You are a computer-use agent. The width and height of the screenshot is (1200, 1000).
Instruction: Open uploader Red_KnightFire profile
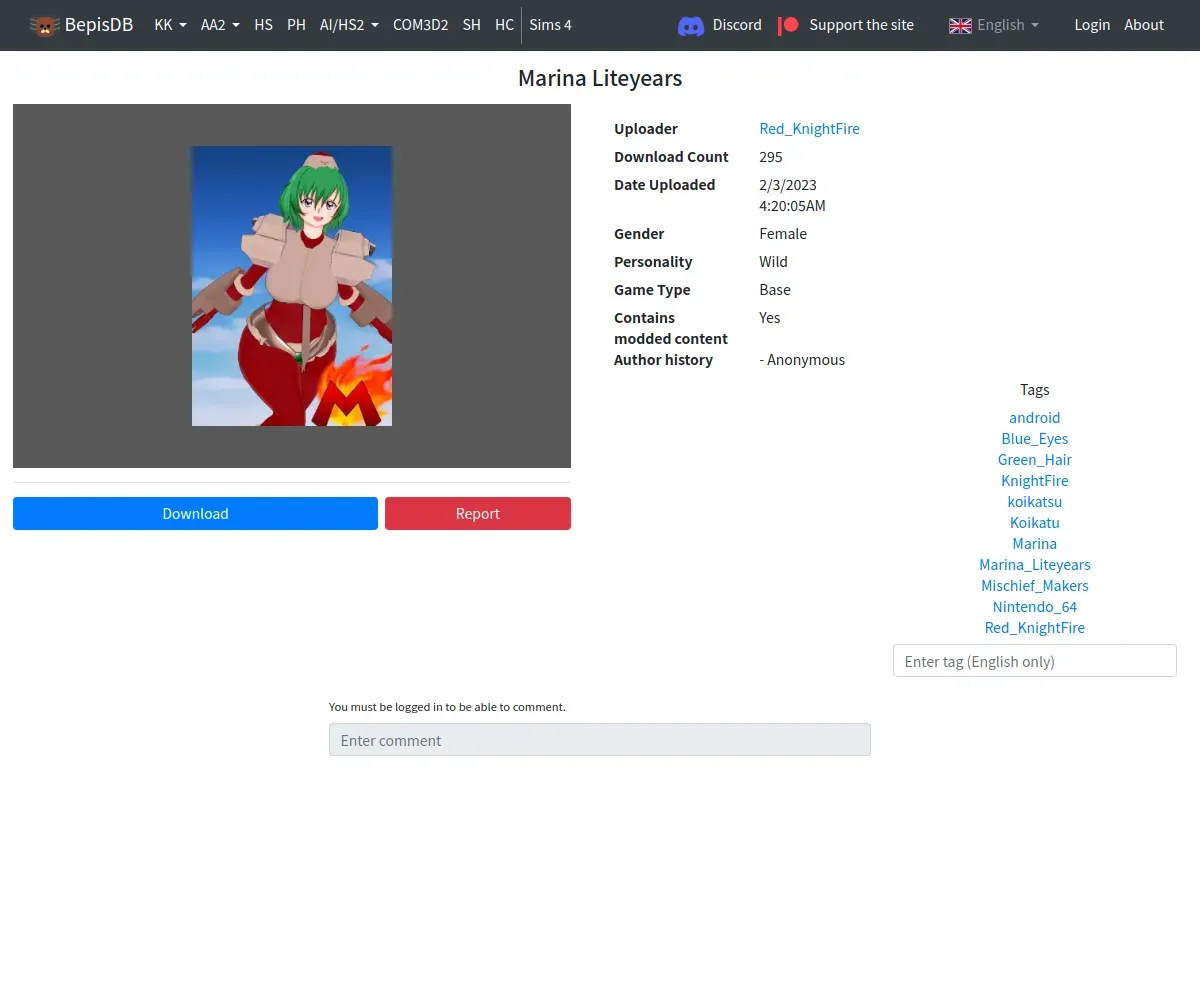pos(809,129)
